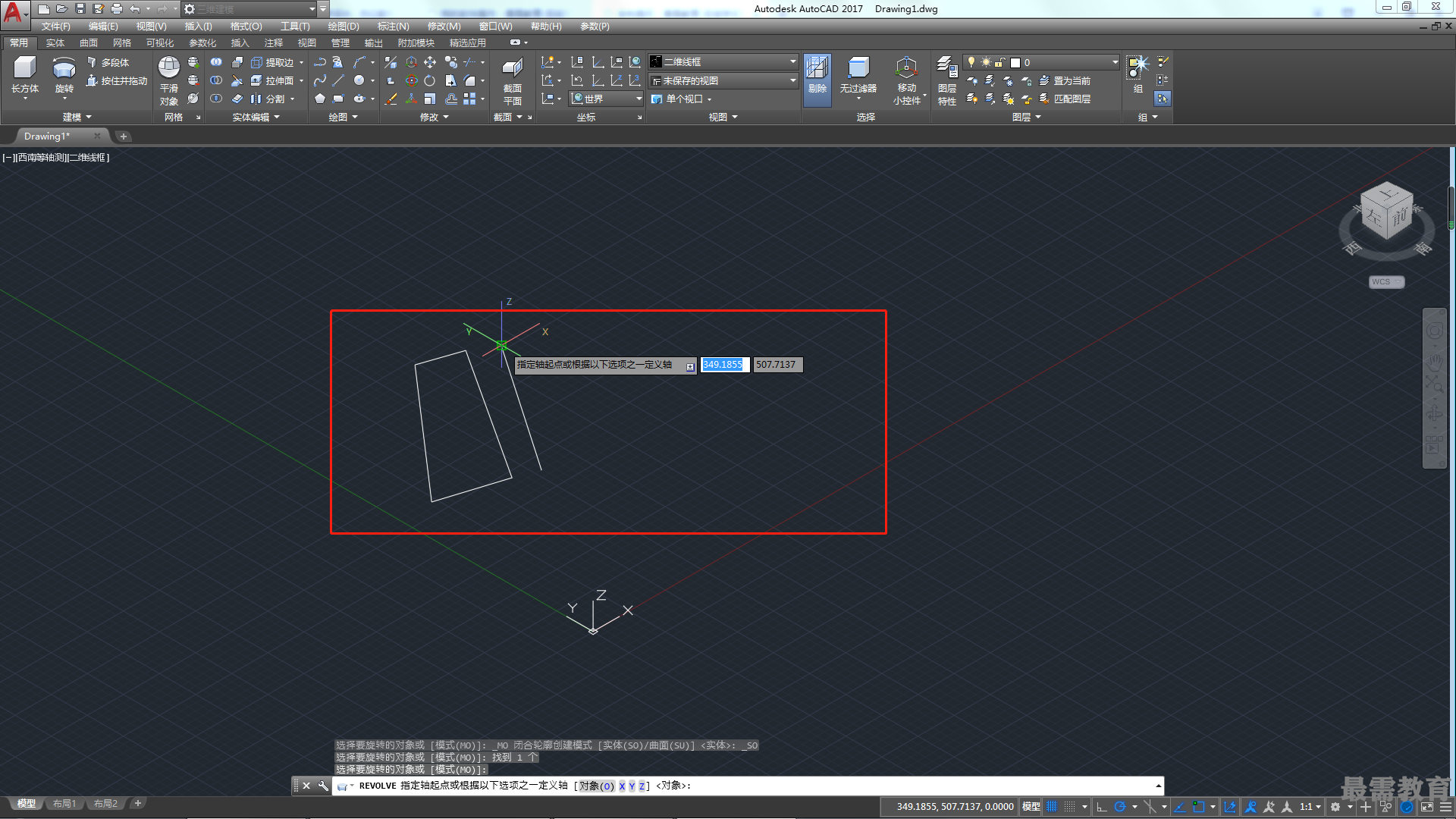Click the Object (对象(O)) command option
The height and width of the screenshot is (819, 1456).
coord(596,786)
